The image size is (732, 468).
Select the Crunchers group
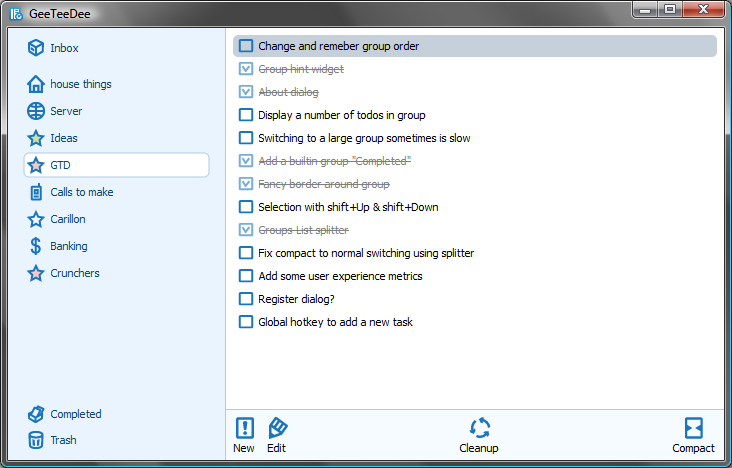75,273
